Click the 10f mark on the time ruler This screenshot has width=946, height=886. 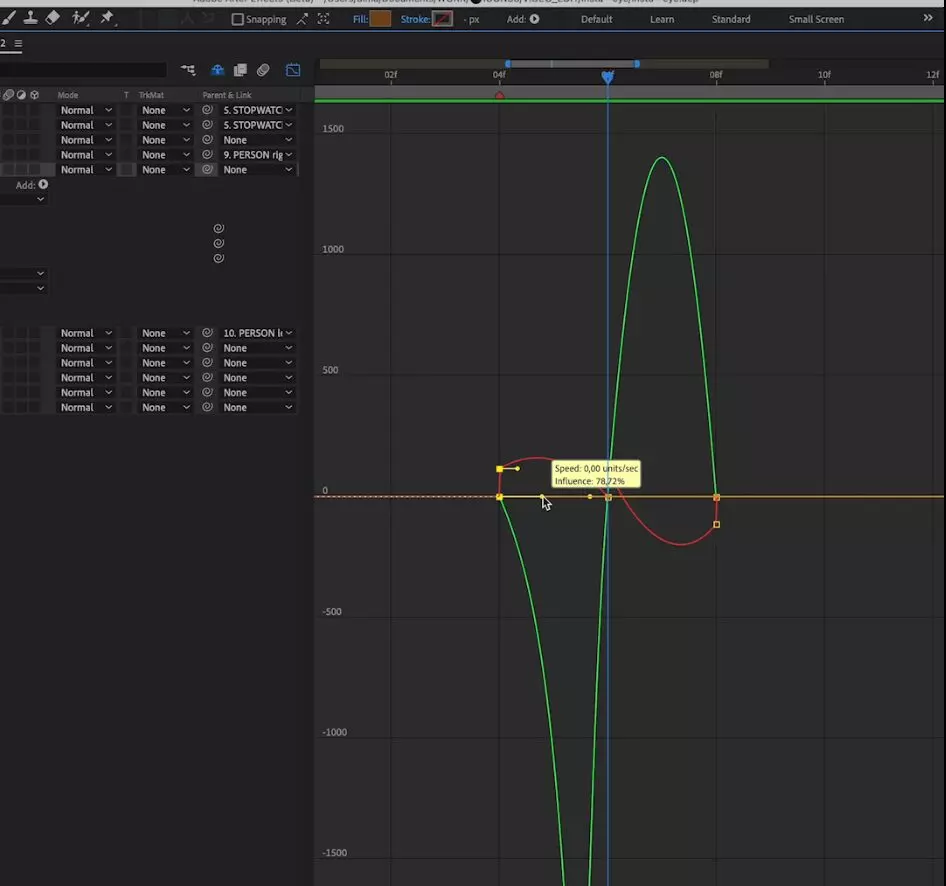(824, 75)
